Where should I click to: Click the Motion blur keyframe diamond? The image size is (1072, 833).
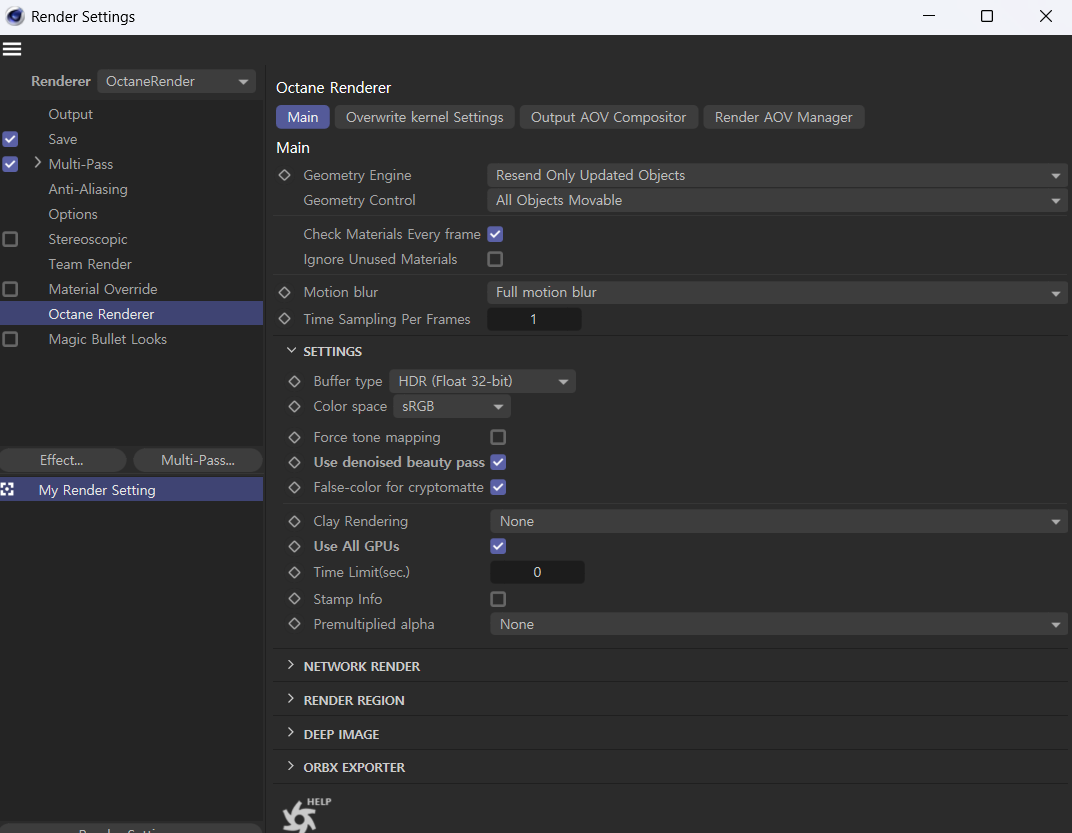point(285,292)
